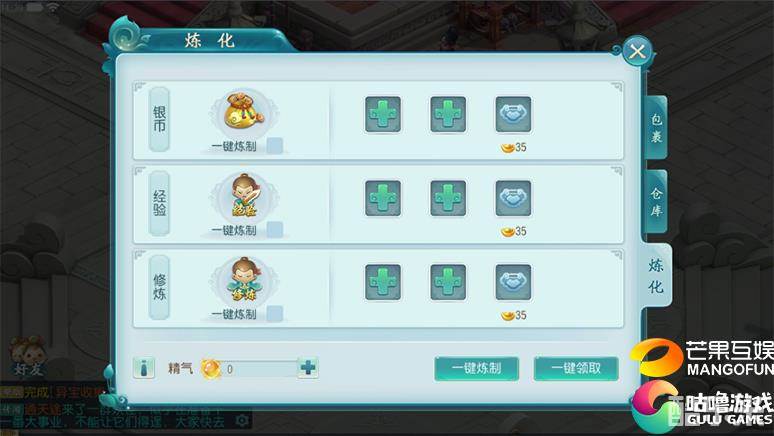Screen dimensions: 774x436
Task: Open the 好友 friends icon
Action: tap(28, 356)
